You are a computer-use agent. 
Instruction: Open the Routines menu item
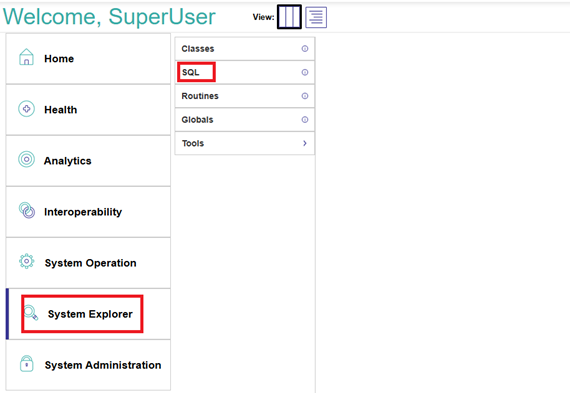(x=245, y=96)
